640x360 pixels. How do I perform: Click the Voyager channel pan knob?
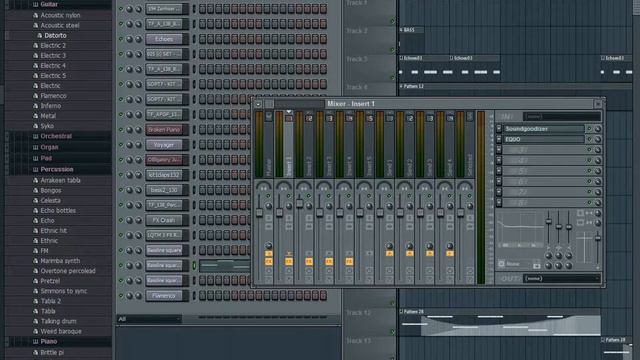130,145
